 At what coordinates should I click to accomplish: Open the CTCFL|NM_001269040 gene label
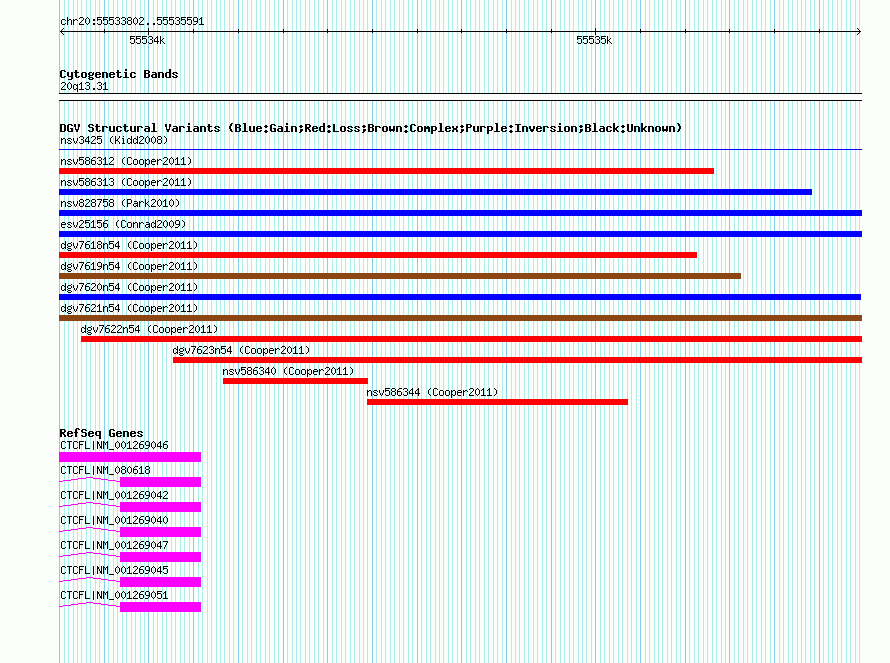click(114, 521)
